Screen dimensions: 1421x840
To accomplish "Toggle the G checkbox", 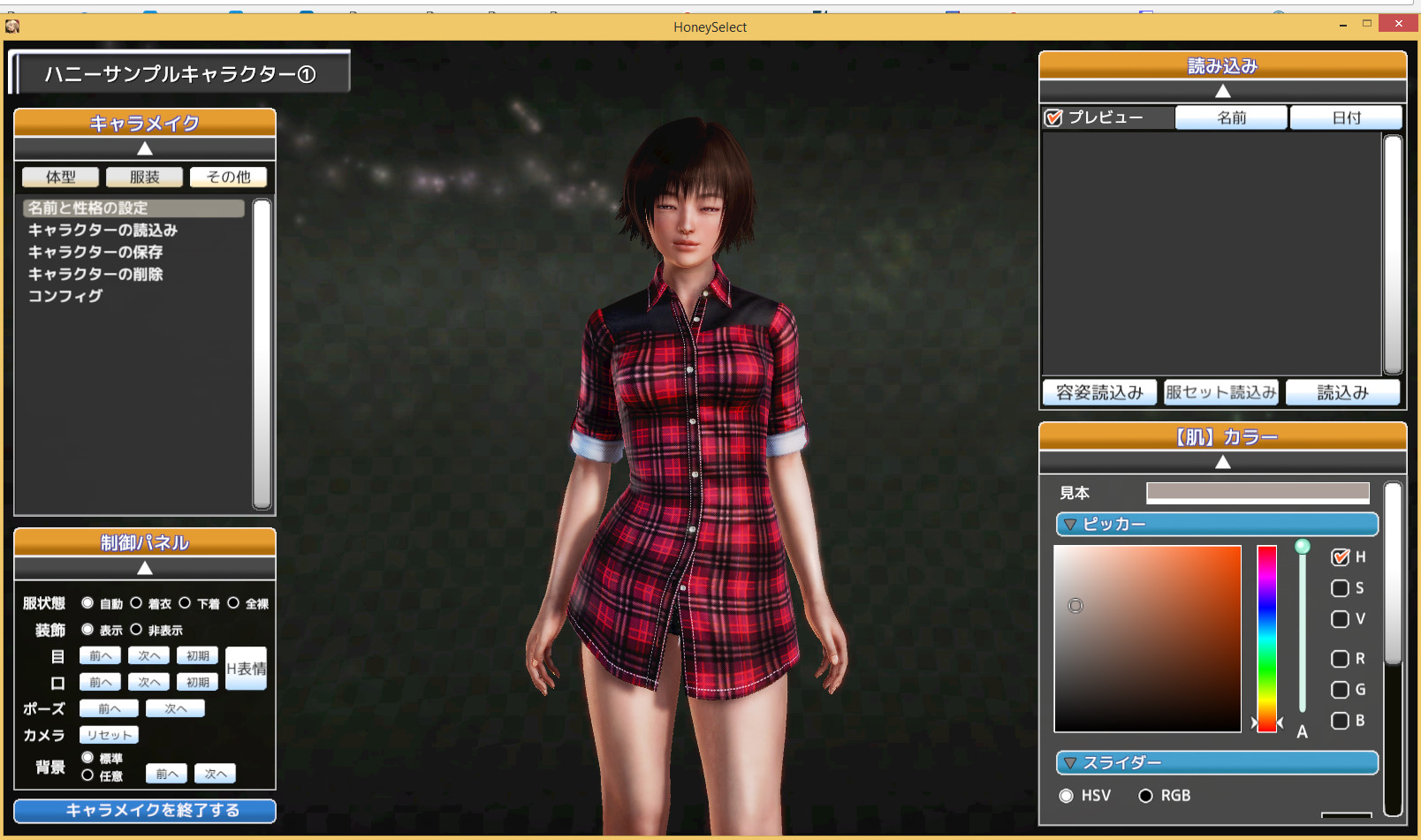I will (x=1340, y=690).
